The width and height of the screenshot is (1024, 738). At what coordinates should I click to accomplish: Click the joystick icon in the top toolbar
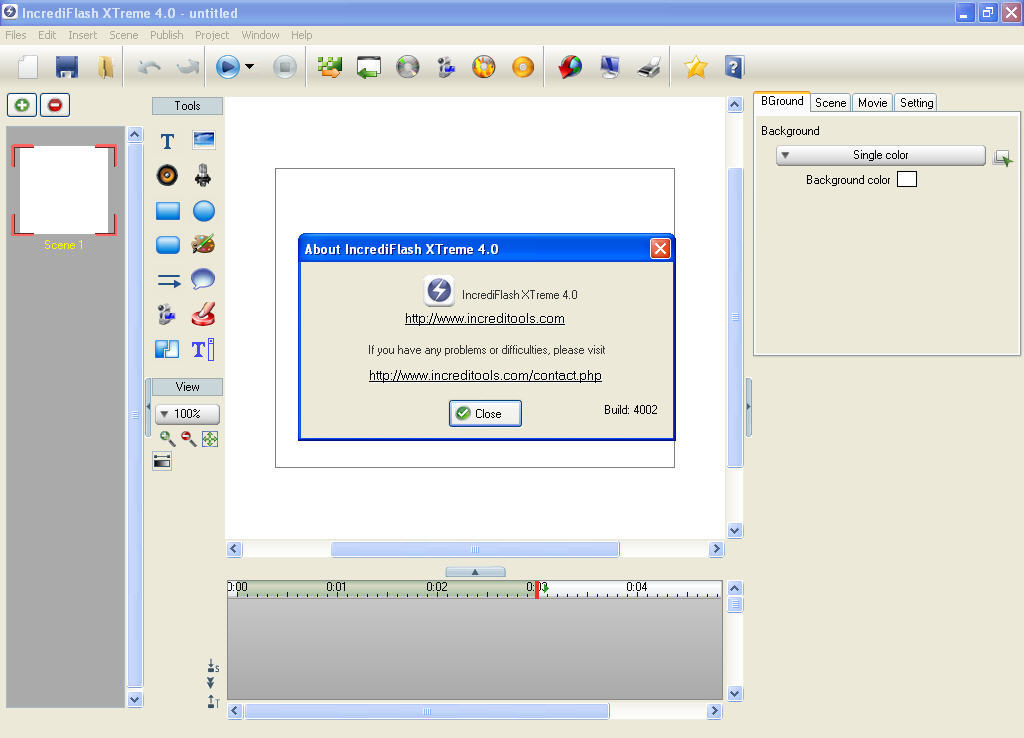click(x=446, y=67)
